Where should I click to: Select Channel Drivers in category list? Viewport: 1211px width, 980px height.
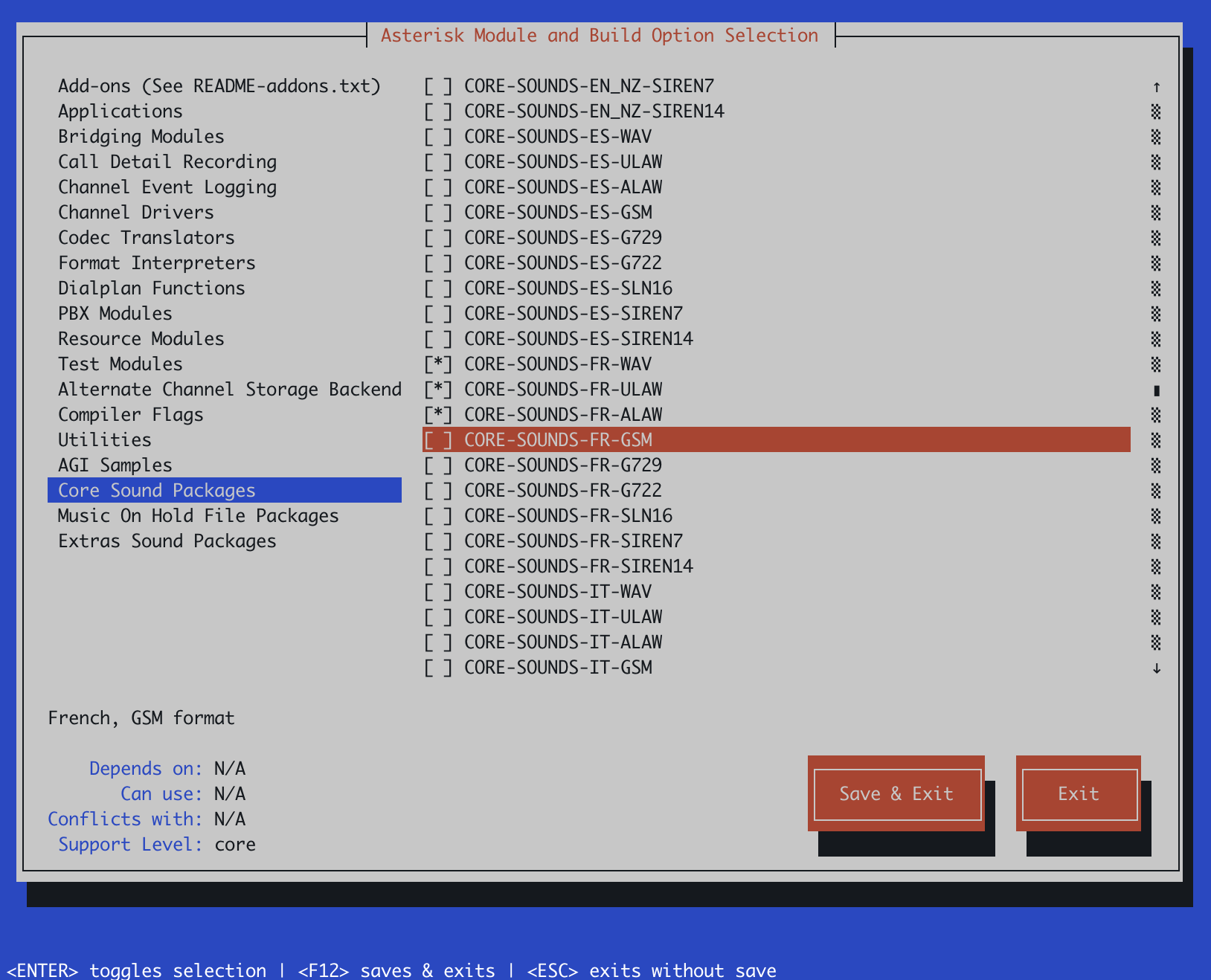pos(136,213)
